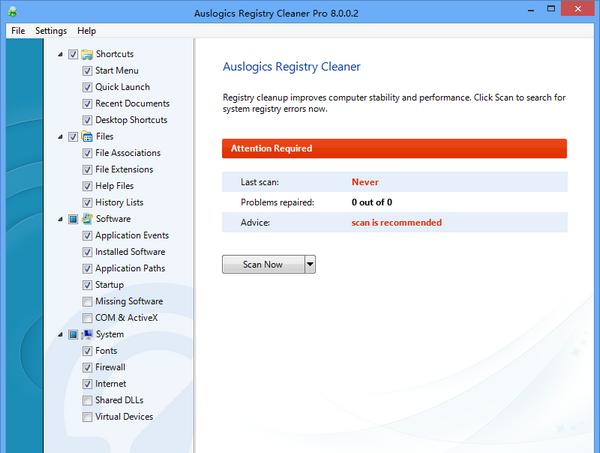This screenshot has height=453, width=600.
Task: Collapse the Software tree node
Action: (x=60, y=219)
